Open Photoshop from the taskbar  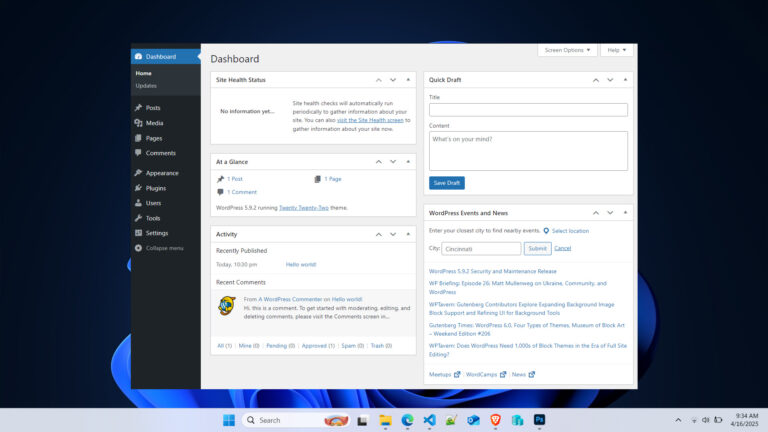[x=539, y=420]
